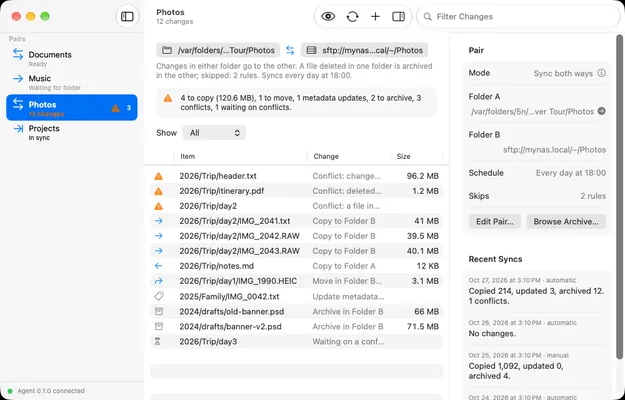Select the Photos pair in the sidebar
Viewport: 625px width, 400px height.
pyautogui.click(x=72, y=108)
